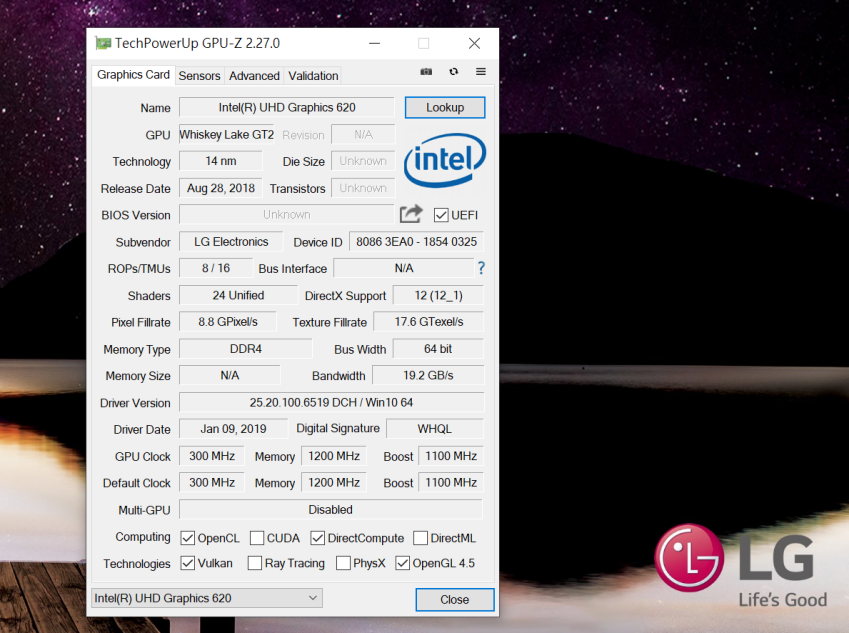
Task: Click the GPU-Z title bar app icon
Action: click(x=103, y=43)
